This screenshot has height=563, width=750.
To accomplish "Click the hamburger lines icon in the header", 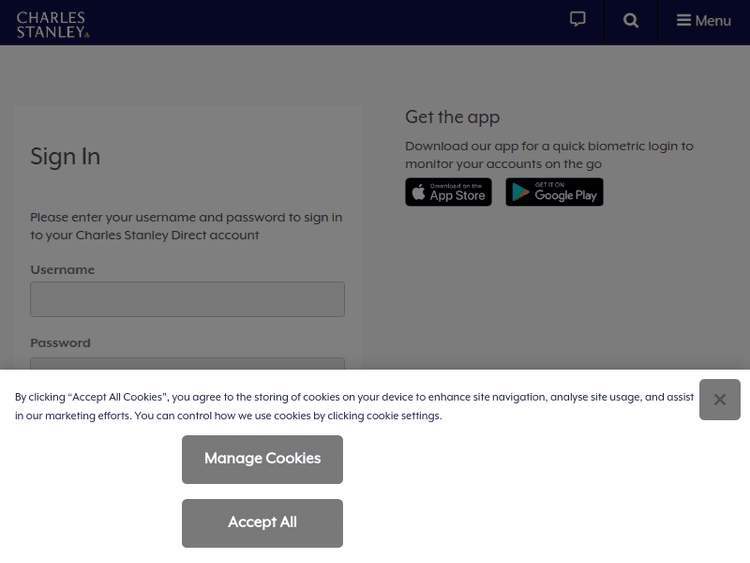I will pos(684,21).
